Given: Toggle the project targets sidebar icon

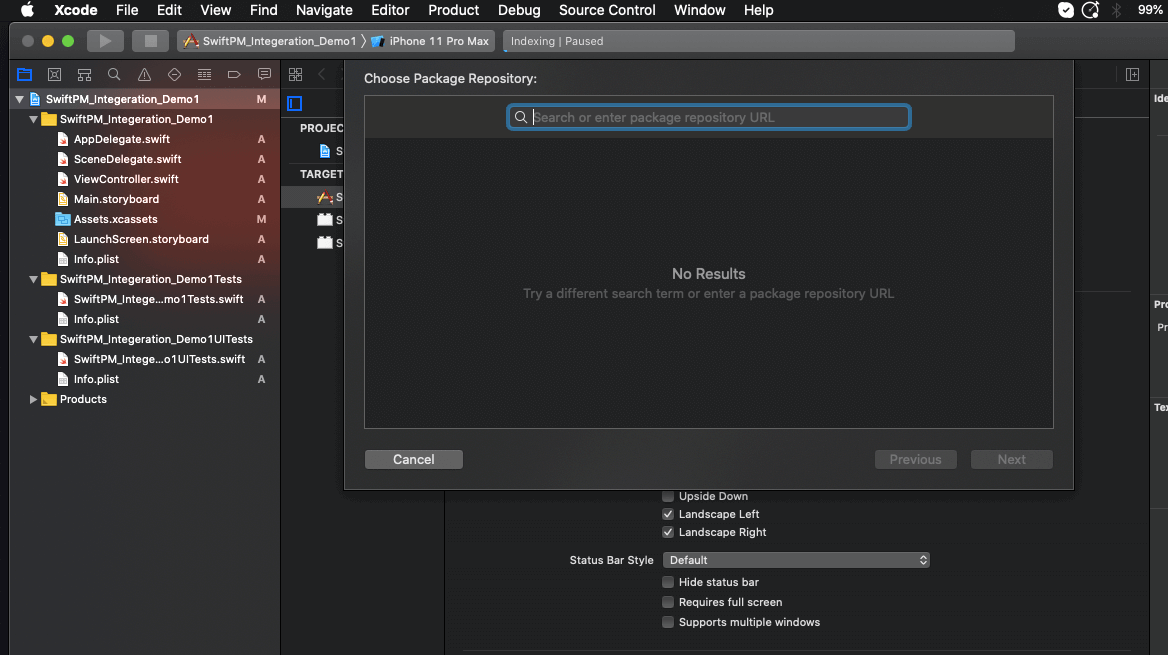Looking at the screenshot, I should tap(295, 104).
